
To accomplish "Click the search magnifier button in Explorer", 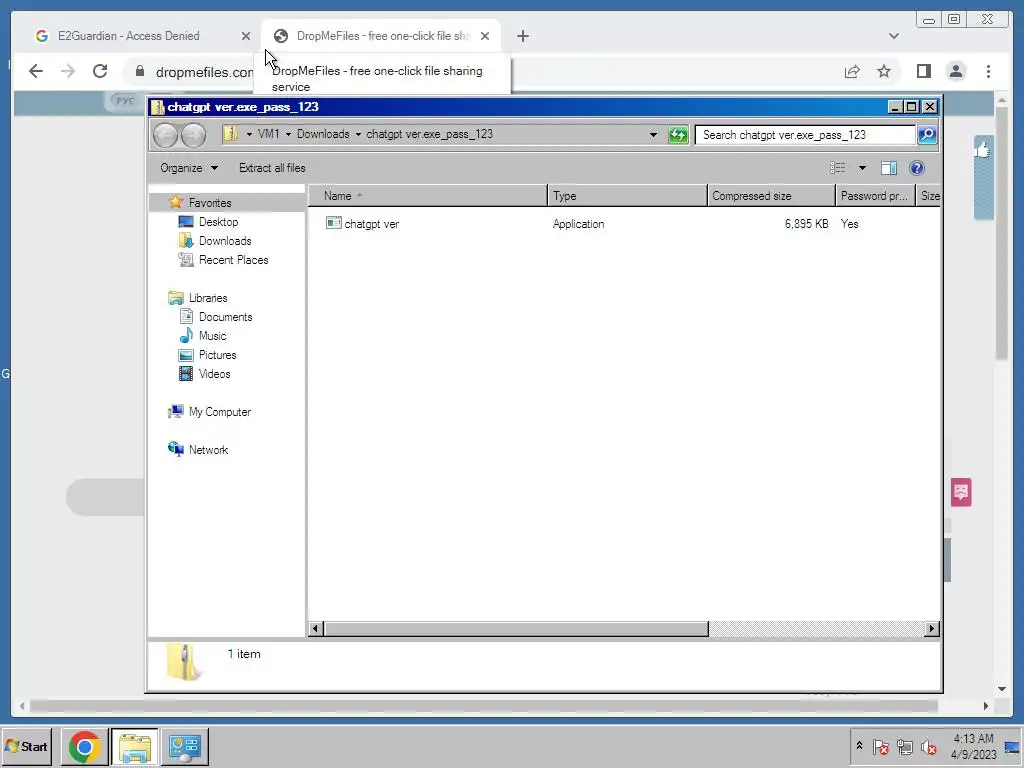I will 927,135.
